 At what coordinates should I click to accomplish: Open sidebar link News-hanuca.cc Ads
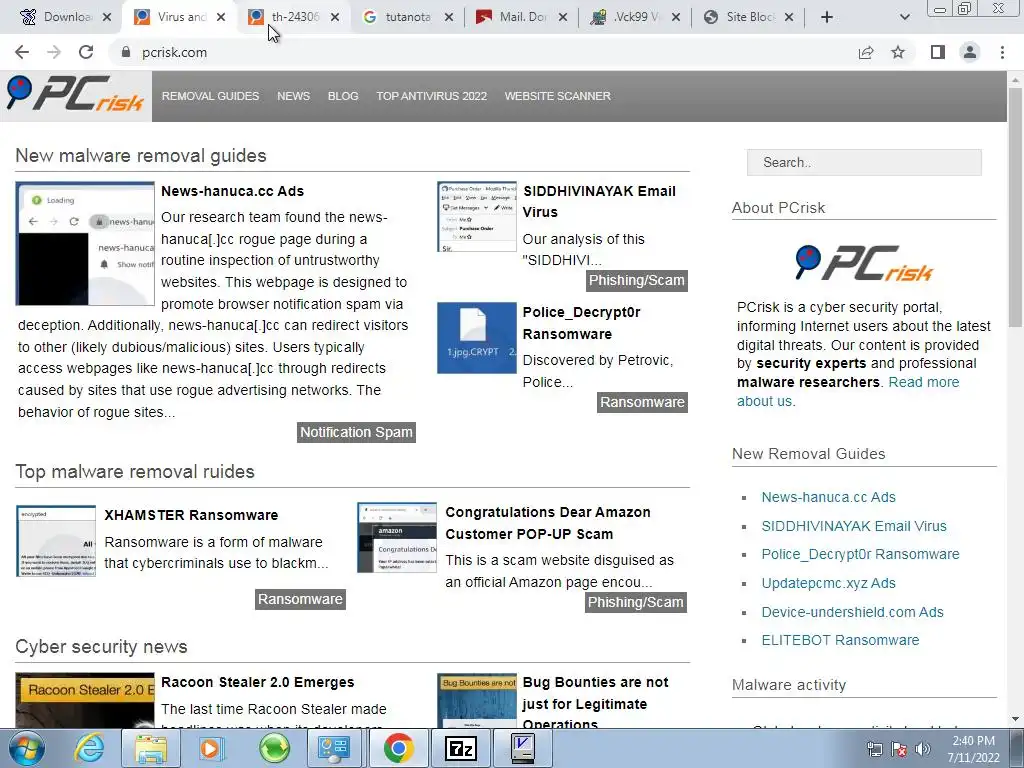click(x=828, y=497)
